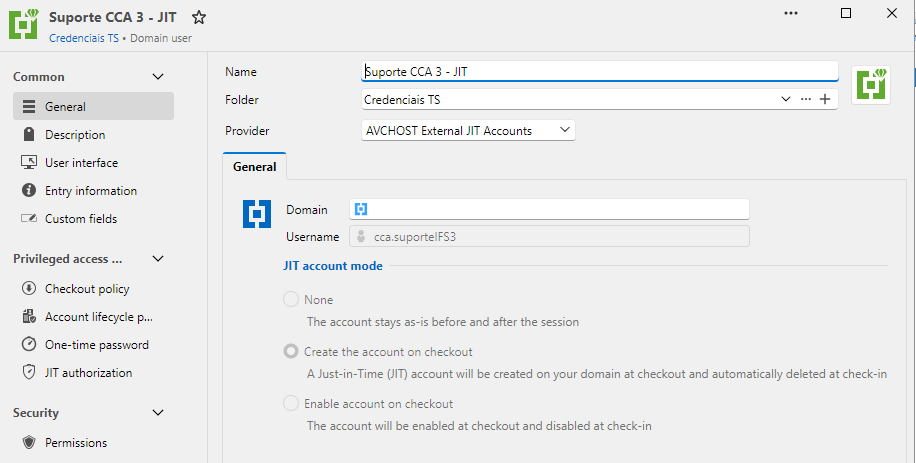
Task: Open the One-time password section
Action: point(93,344)
